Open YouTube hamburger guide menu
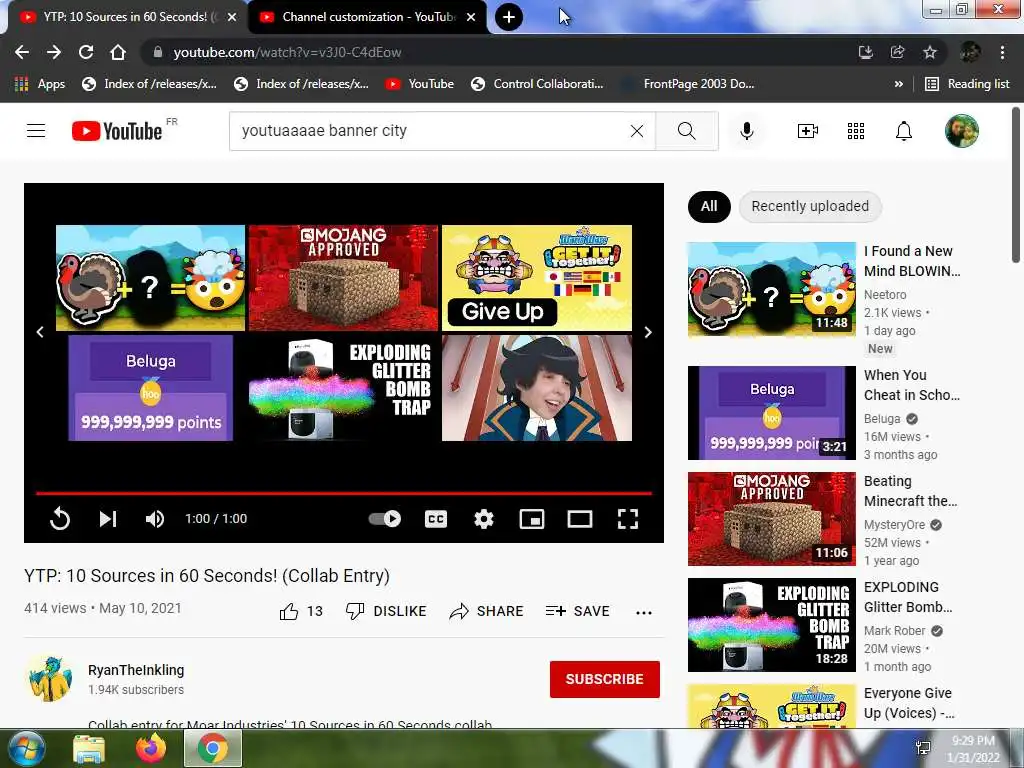Screen dimensions: 1024x768 coord(36,131)
